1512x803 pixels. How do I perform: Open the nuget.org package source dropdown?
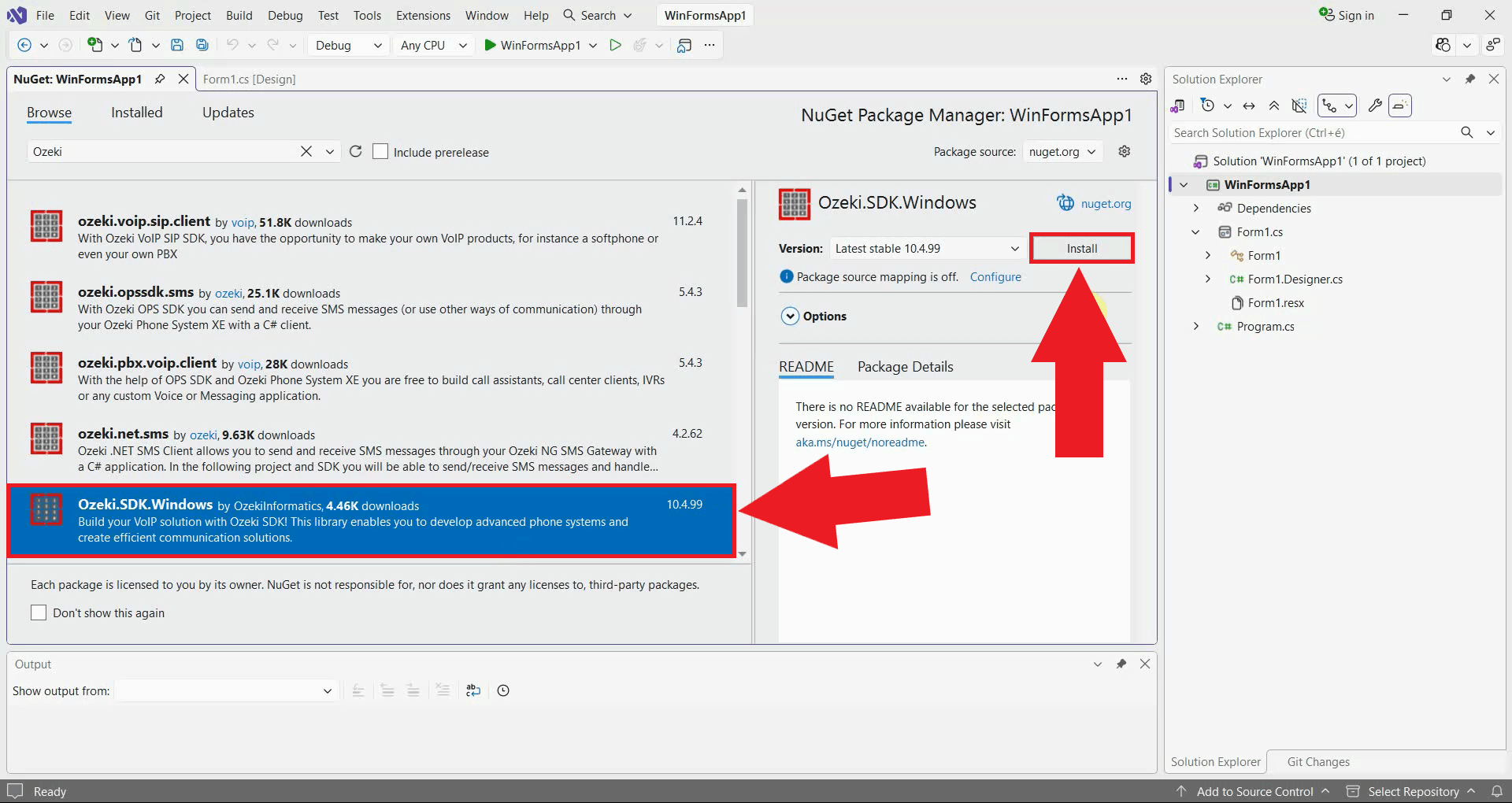[x=1062, y=151]
